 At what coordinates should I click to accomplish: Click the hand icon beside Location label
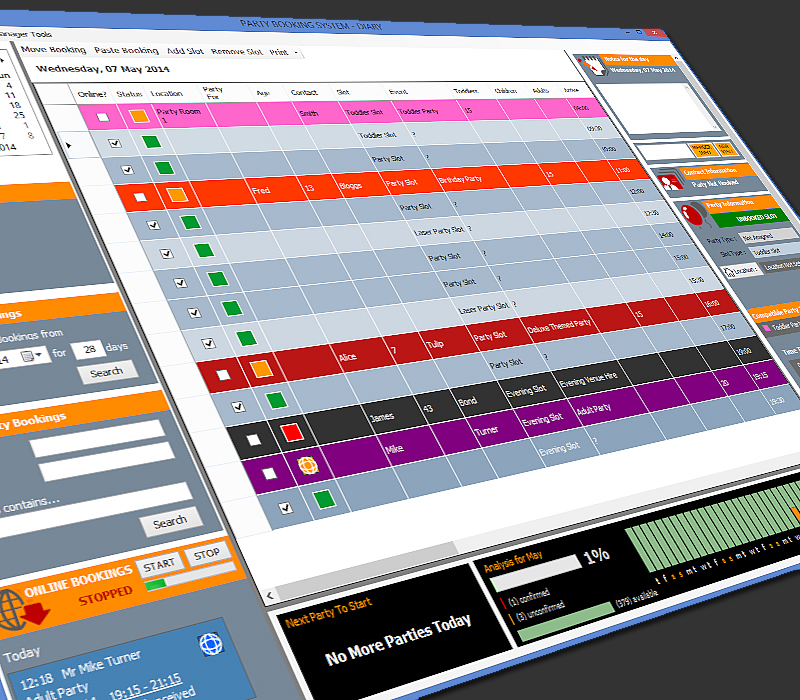[x=729, y=273]
